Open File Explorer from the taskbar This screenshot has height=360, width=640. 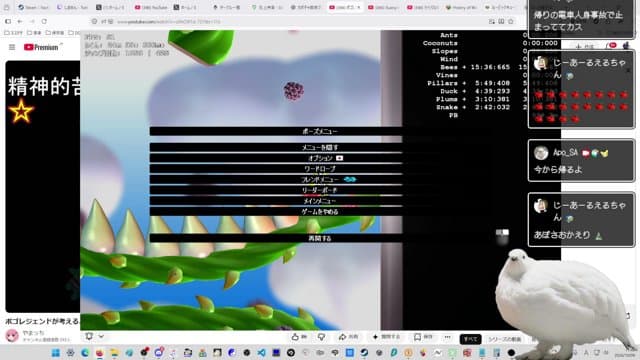(x=114, y=353)
